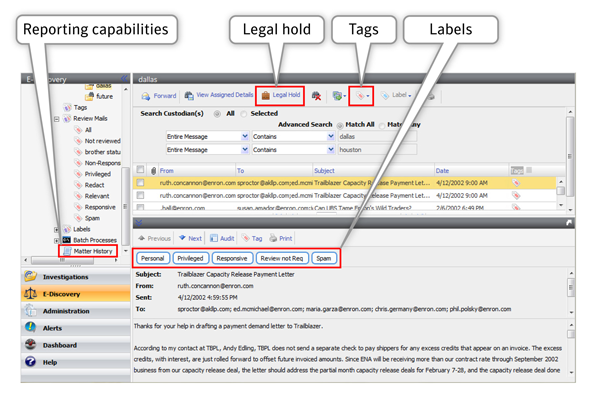Click Tag in the preview toolbar
Screen dimensions: 590x395
252,239
